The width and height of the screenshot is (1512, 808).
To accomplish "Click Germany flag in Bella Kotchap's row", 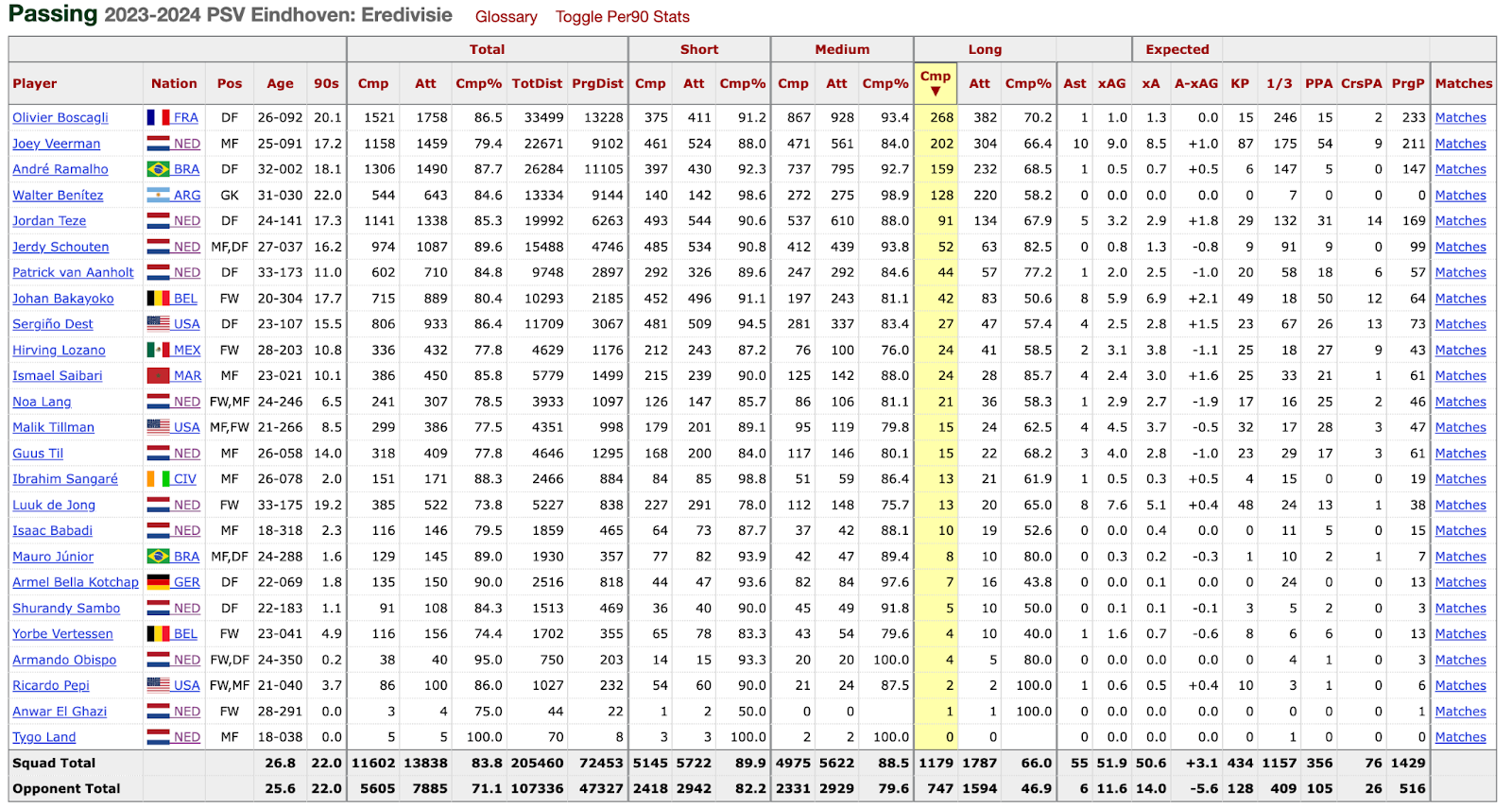I will pos(158,582).
